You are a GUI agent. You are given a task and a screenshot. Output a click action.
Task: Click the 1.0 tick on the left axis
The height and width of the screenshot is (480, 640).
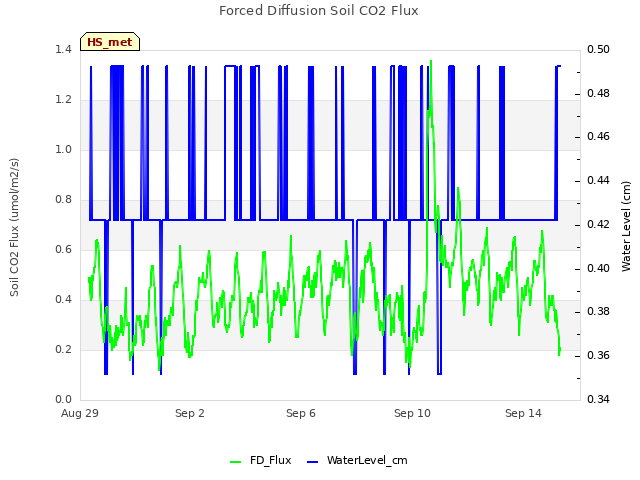click(x=63, y=150)
